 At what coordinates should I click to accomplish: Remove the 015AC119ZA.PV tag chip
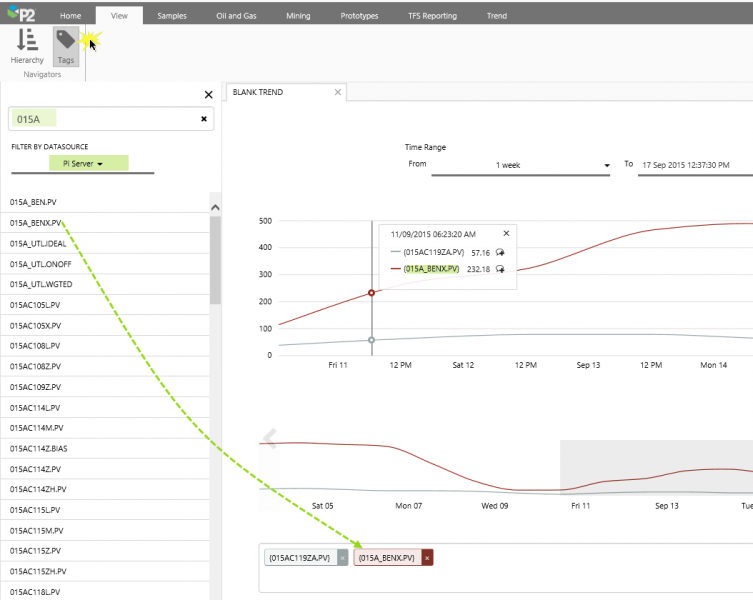[342, 557]
